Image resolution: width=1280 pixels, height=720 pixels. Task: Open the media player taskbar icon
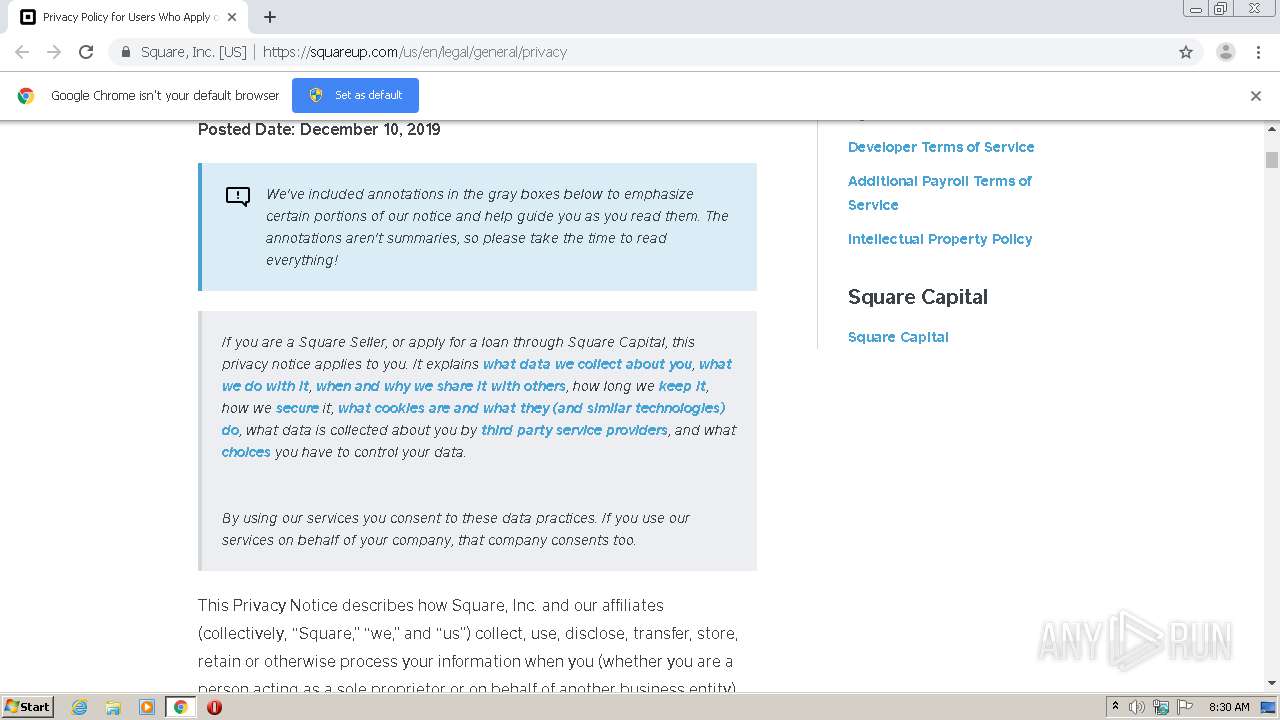tap(146, 707)
